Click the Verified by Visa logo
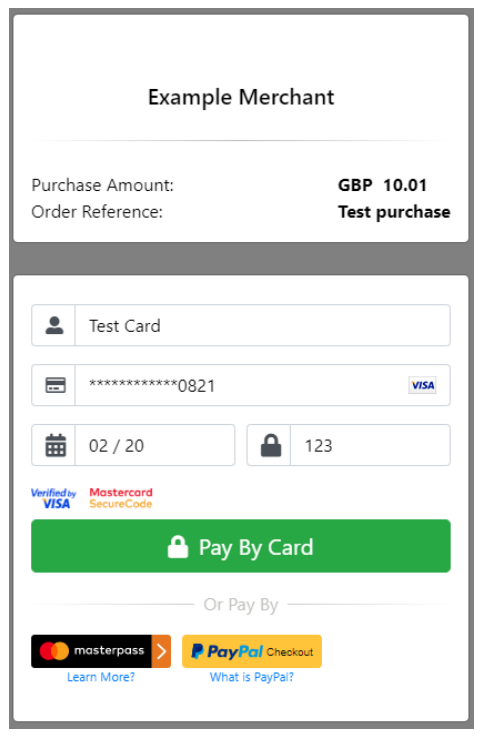481x736 pixels. pyautogui.click(x=53, y=498)
